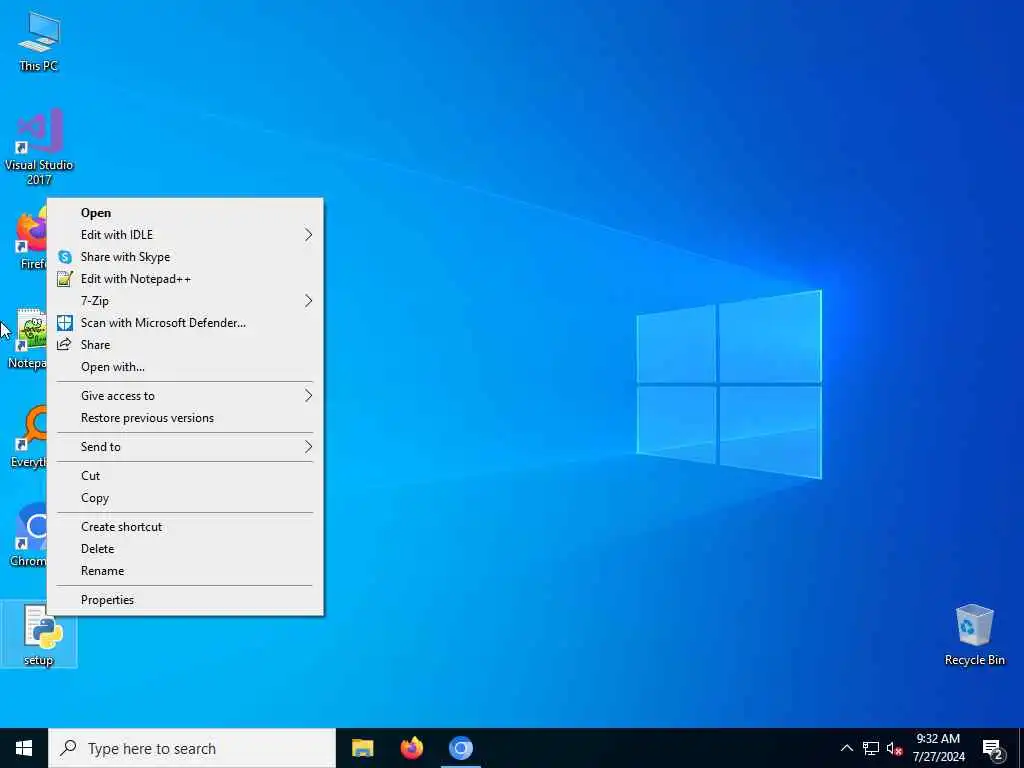The image size is (1024, 768).
Task: Expand the Give access to arrow
Action: tap(308, 396)
